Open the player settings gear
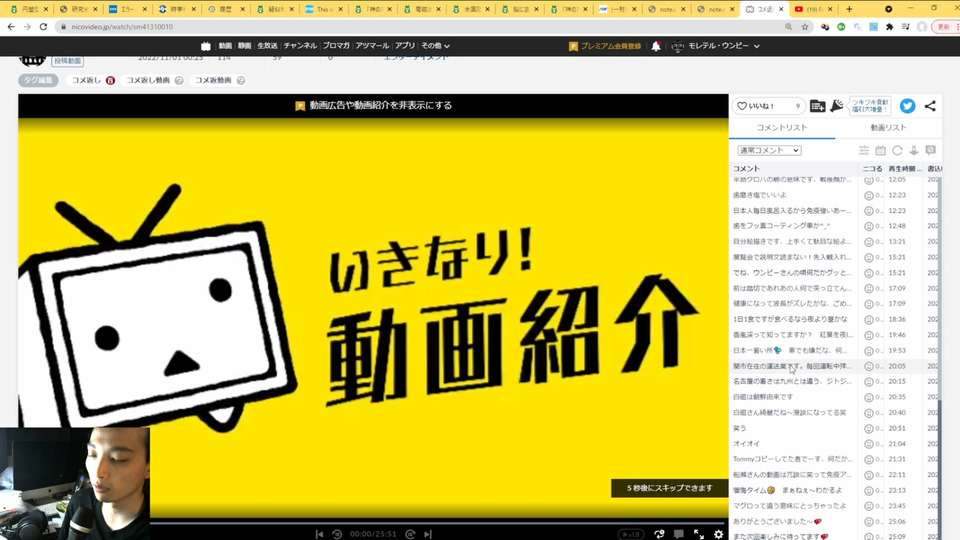The height and width of the screenshot is (540, 960). pyautogui.click(x=718, y=534)
